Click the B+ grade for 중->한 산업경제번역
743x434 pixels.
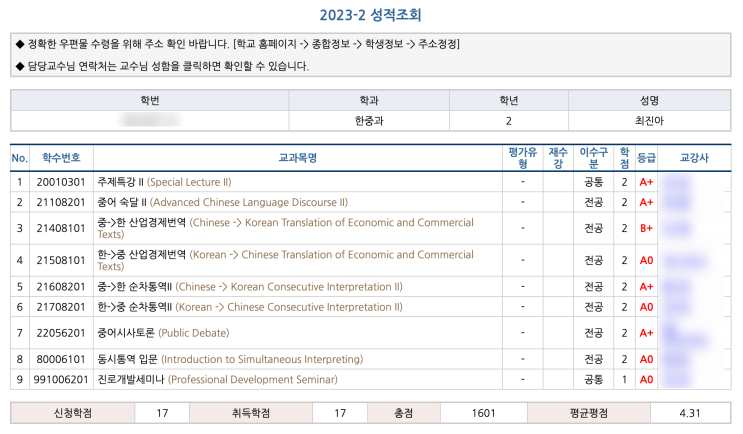point(646,228)
